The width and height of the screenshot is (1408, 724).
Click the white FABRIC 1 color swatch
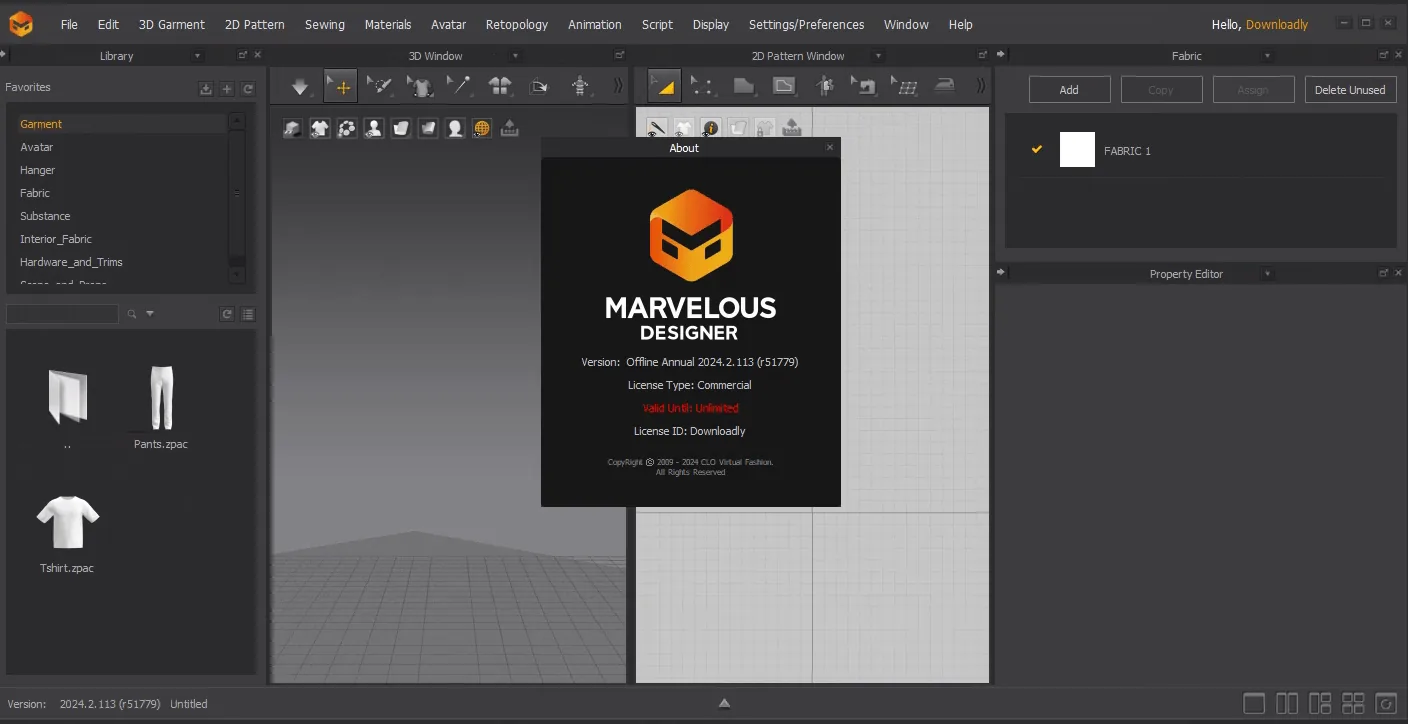pos(1077,150)
